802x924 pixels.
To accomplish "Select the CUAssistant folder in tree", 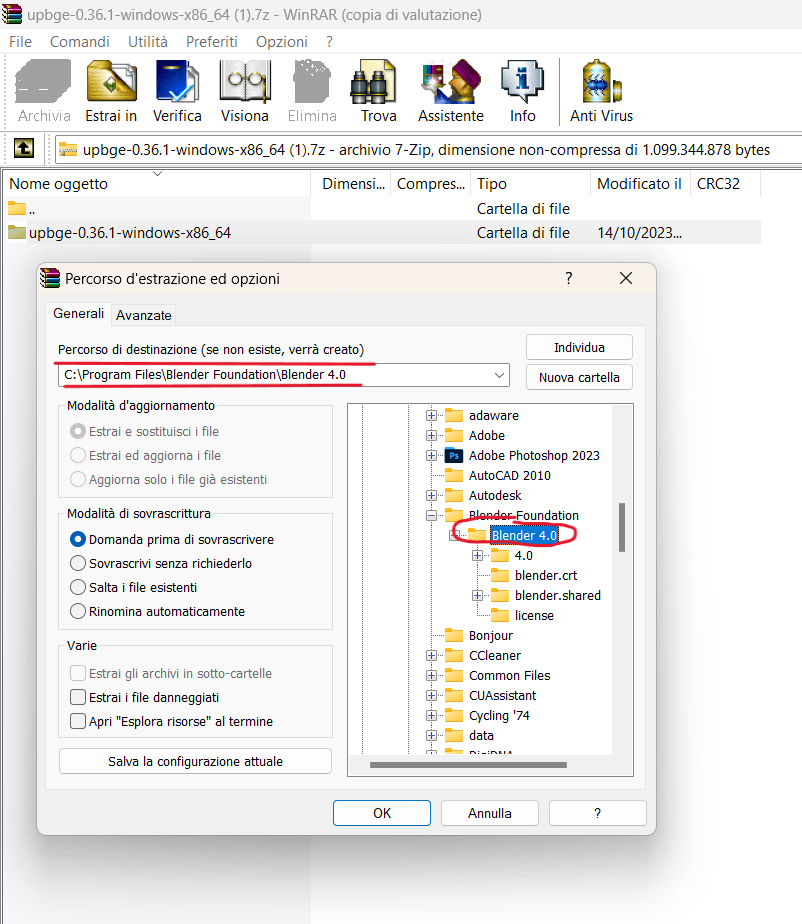I will [x=502, y=696].
